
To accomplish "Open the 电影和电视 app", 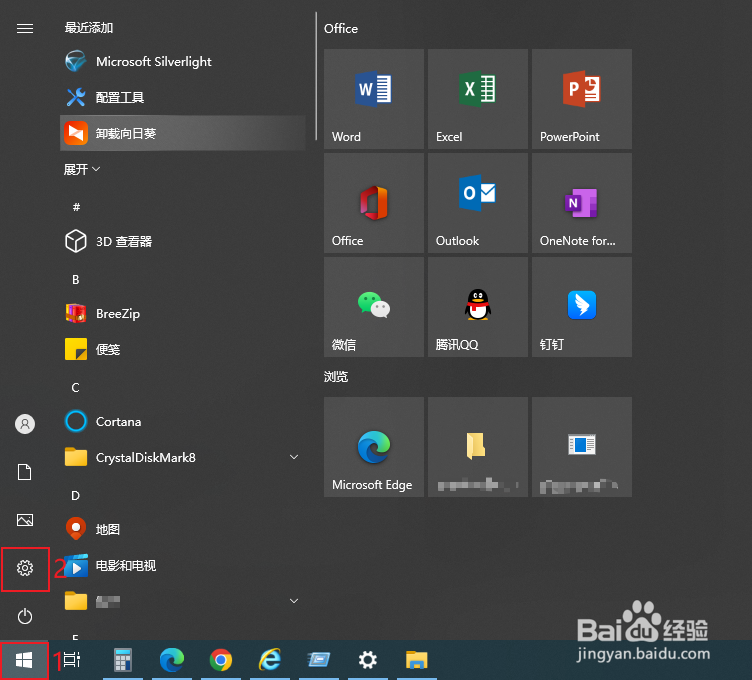I will (182, 565).
